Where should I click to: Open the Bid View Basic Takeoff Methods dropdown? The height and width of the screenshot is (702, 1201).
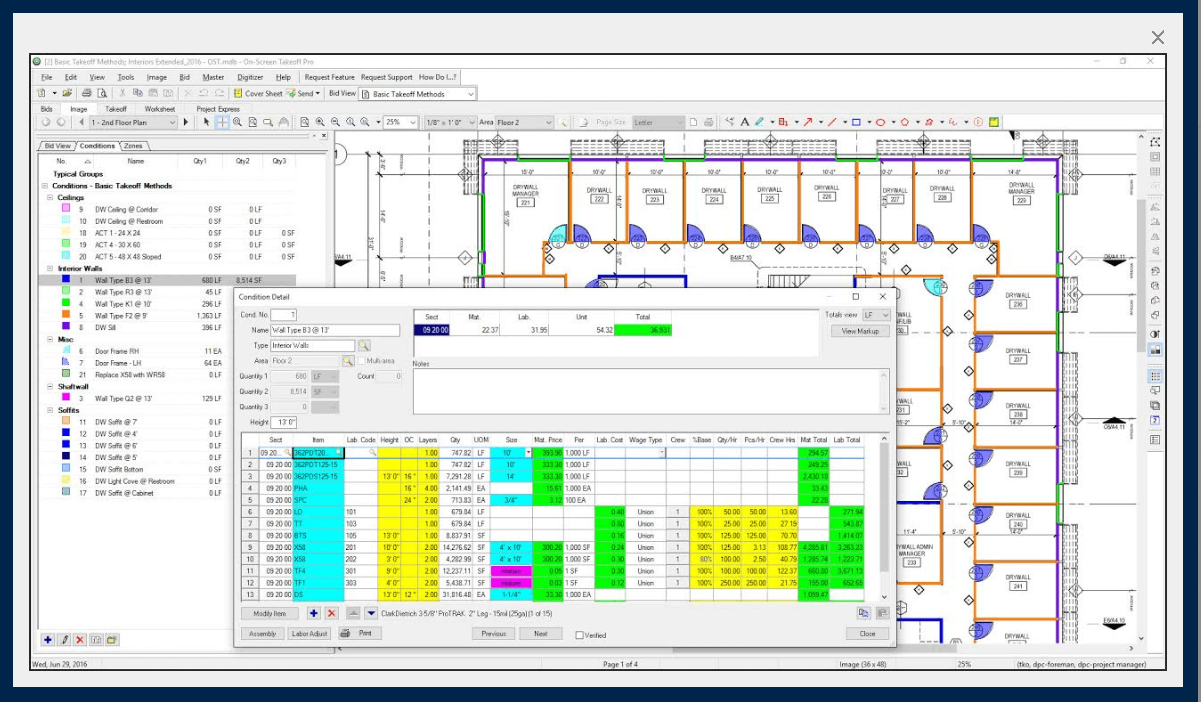point(469,93)
